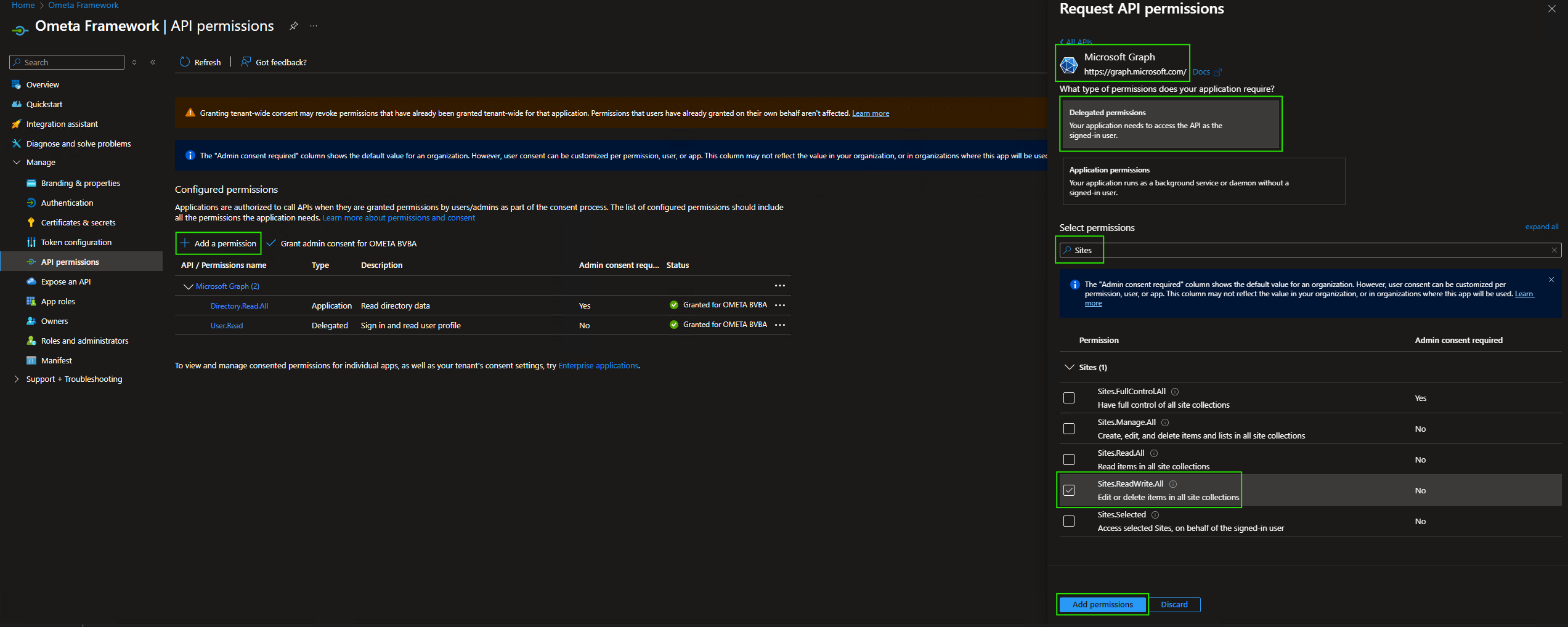Click info icon beside Sites.Manage.All

1165,423
